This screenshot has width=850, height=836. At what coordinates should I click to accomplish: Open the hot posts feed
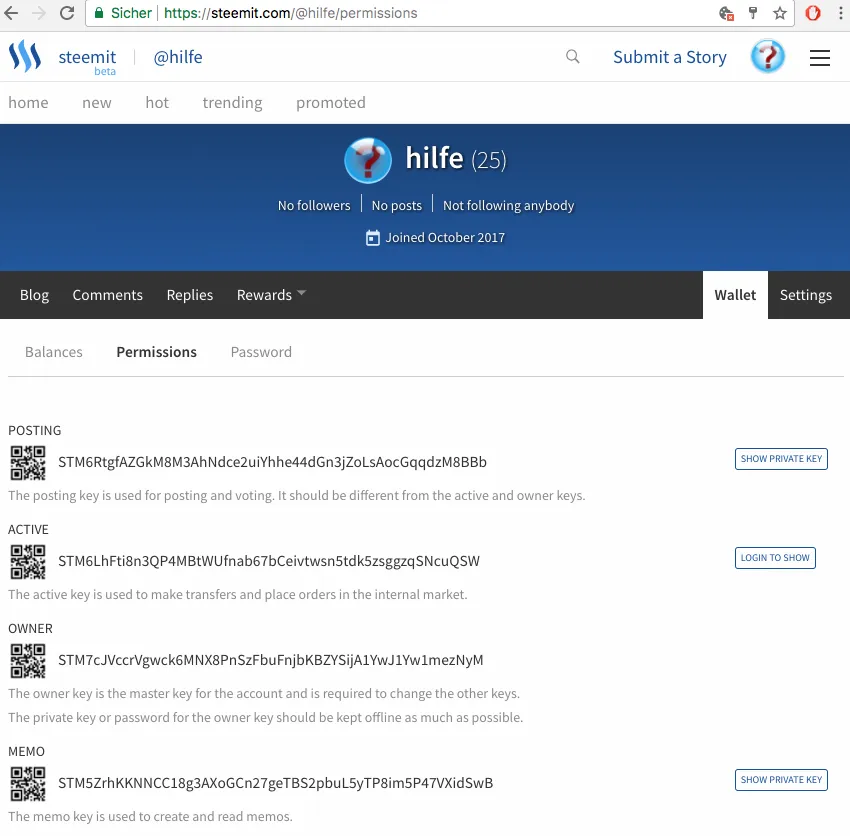tap(157, 102)
